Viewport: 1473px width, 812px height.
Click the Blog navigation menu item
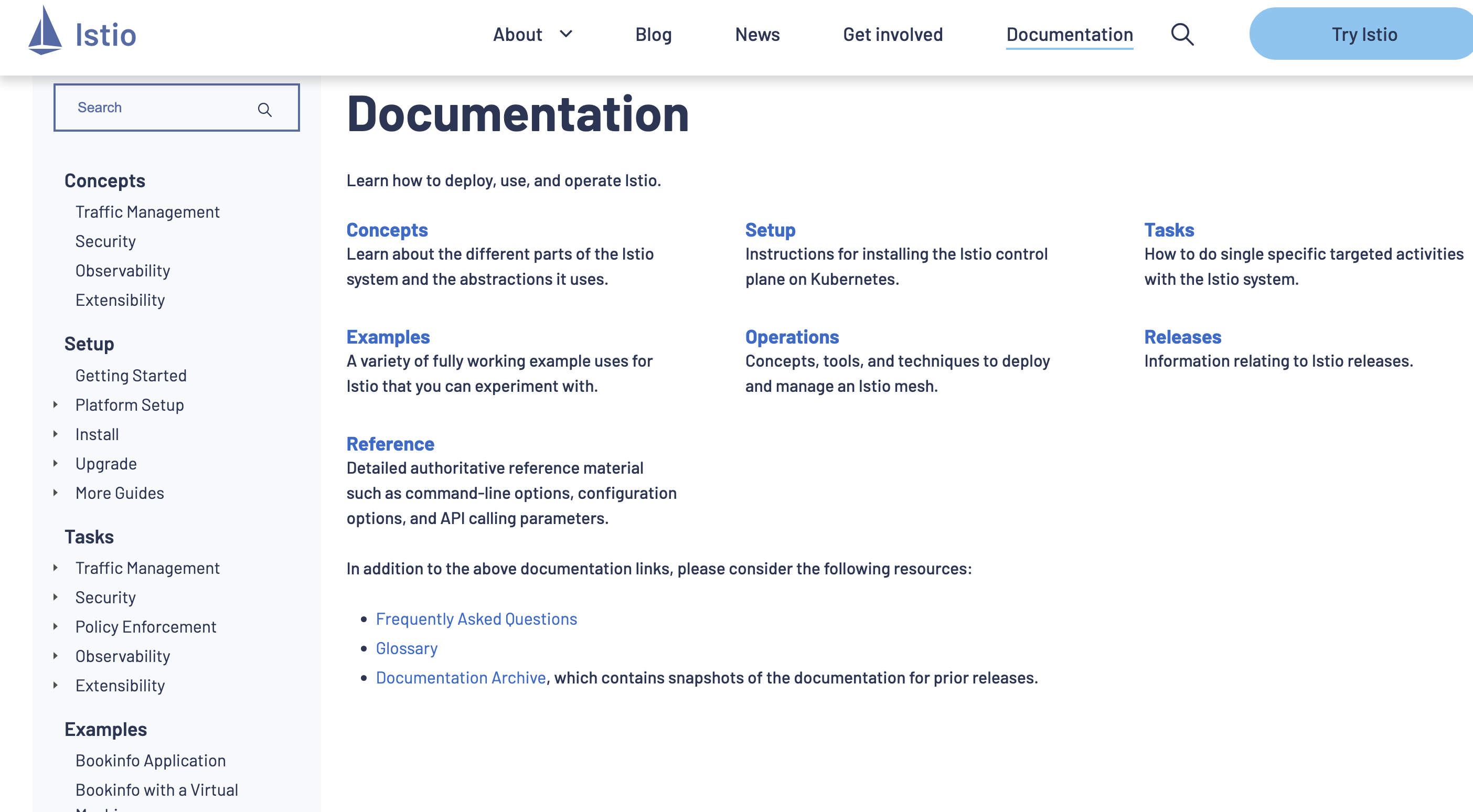pos(654,33)
